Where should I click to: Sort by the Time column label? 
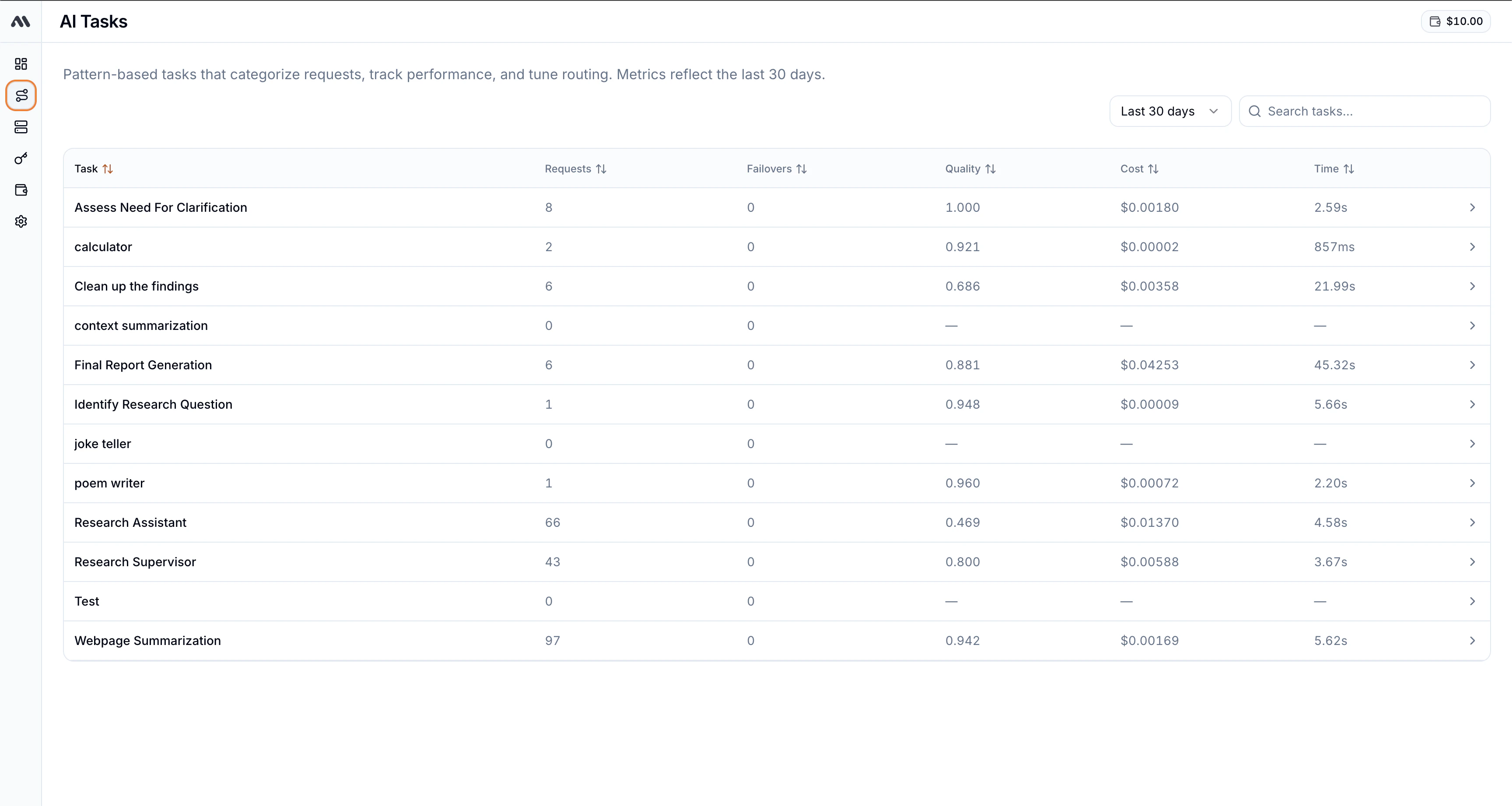[x=1326, y=168]
